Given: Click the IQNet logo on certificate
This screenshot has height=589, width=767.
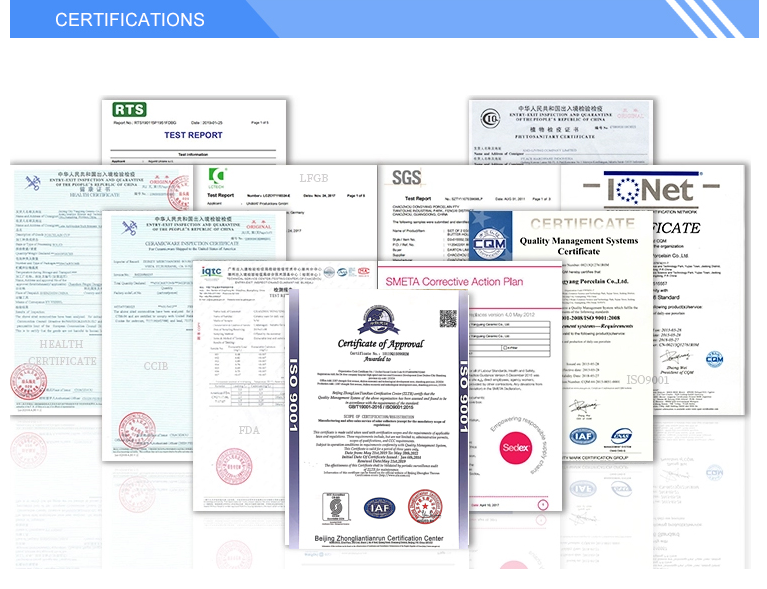Looking at the screenshot, I should coord(651,188).
